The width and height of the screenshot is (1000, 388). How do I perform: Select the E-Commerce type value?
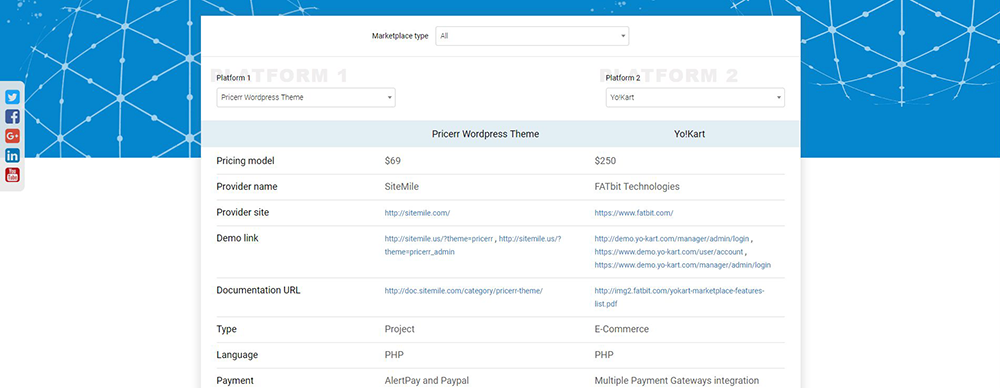(x=622, y=329)
